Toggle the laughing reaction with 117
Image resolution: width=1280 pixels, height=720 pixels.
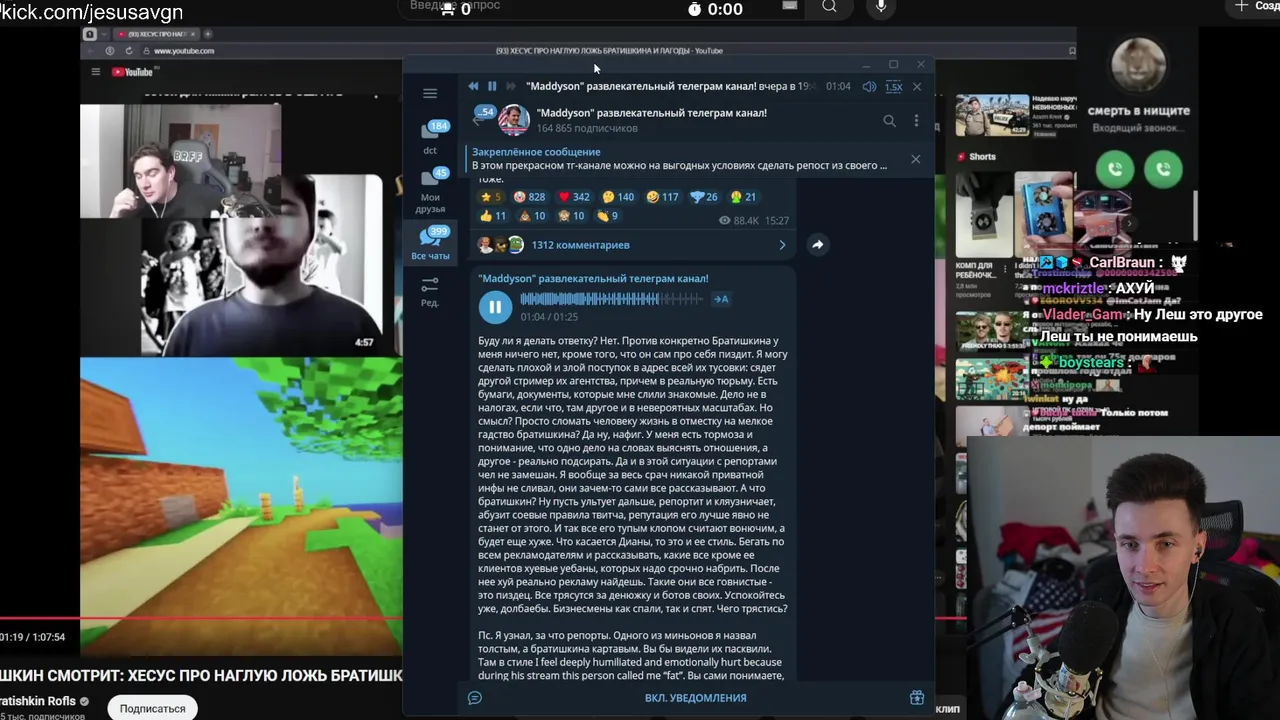pyautogui.click(x=662, y=197)
